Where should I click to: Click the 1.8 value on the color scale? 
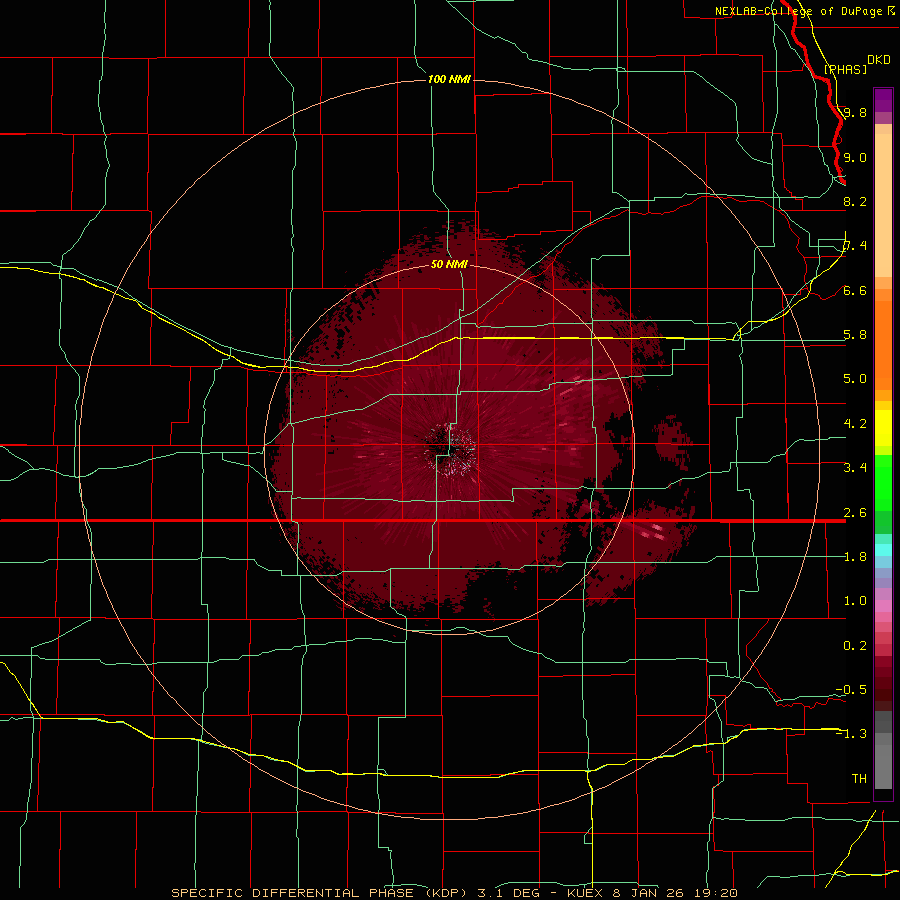click(x=855, y=556)
